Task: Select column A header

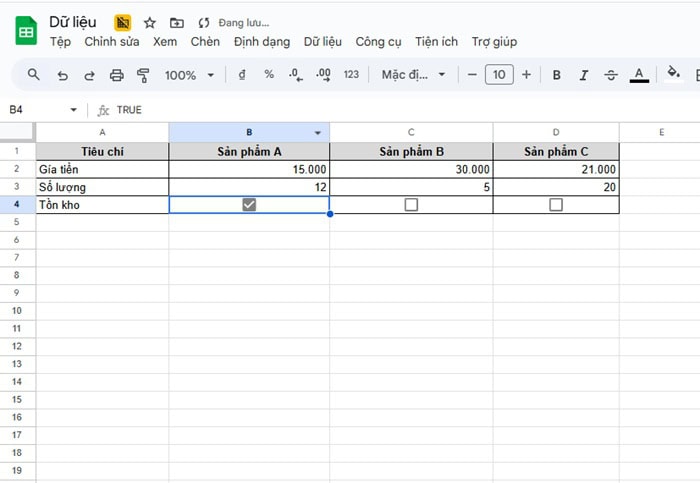Action: (x=102, y=132)
